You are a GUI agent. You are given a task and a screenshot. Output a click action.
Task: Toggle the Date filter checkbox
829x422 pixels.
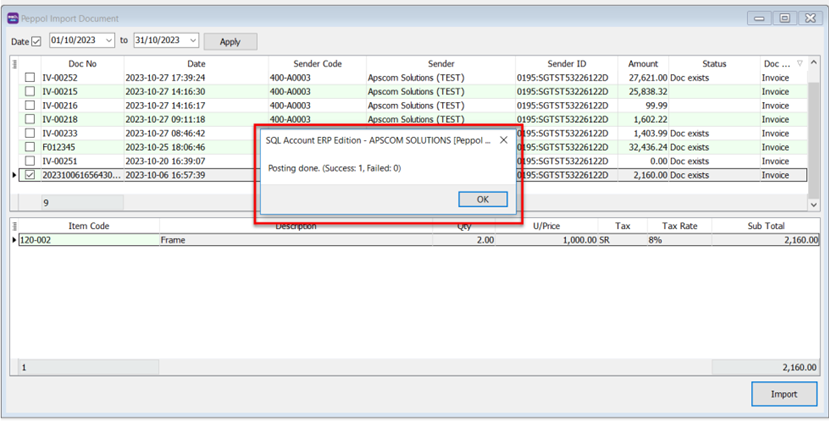pos(37,41)
